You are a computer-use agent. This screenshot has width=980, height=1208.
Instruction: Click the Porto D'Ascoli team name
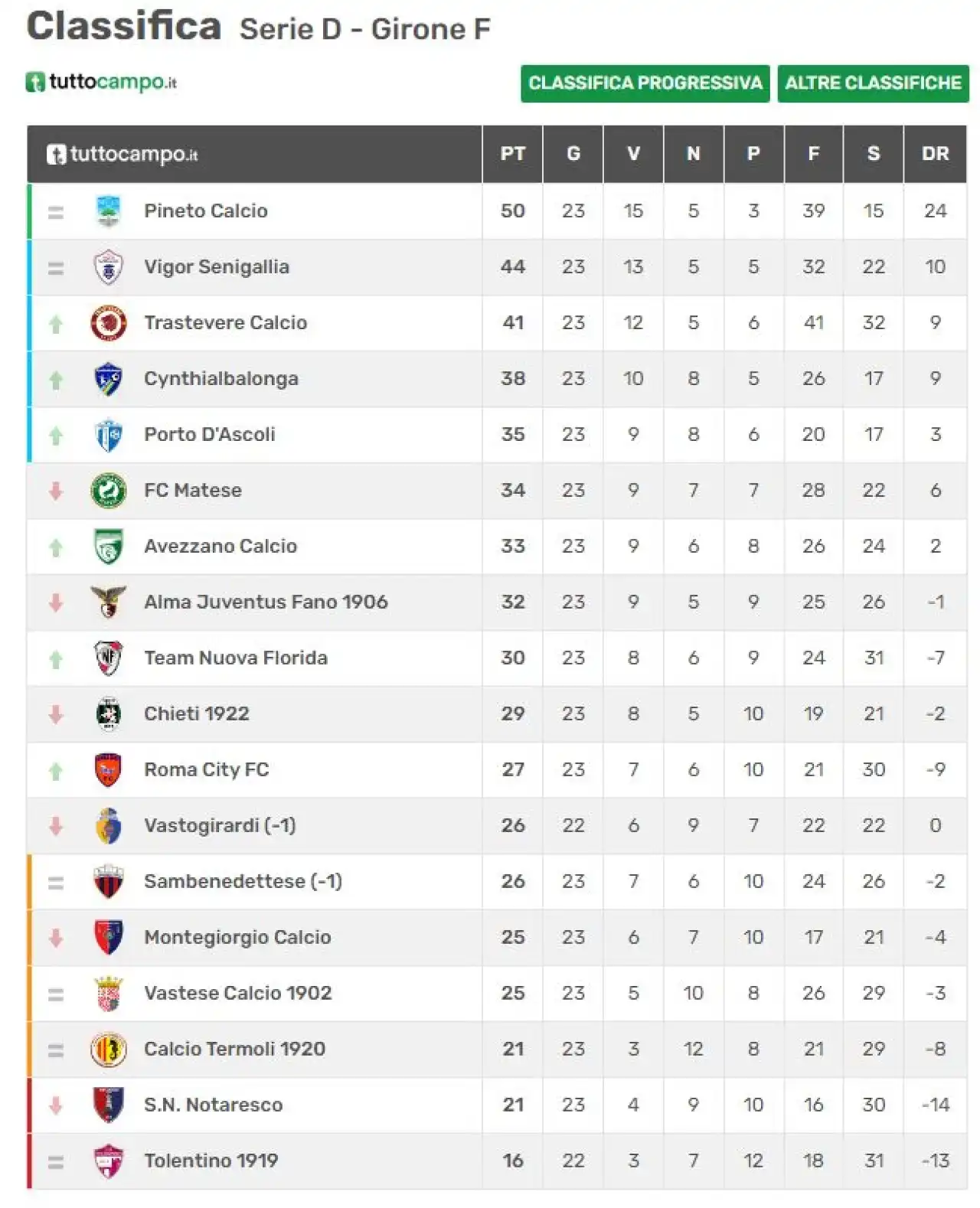pyautogui.click(x=210, y=435)
